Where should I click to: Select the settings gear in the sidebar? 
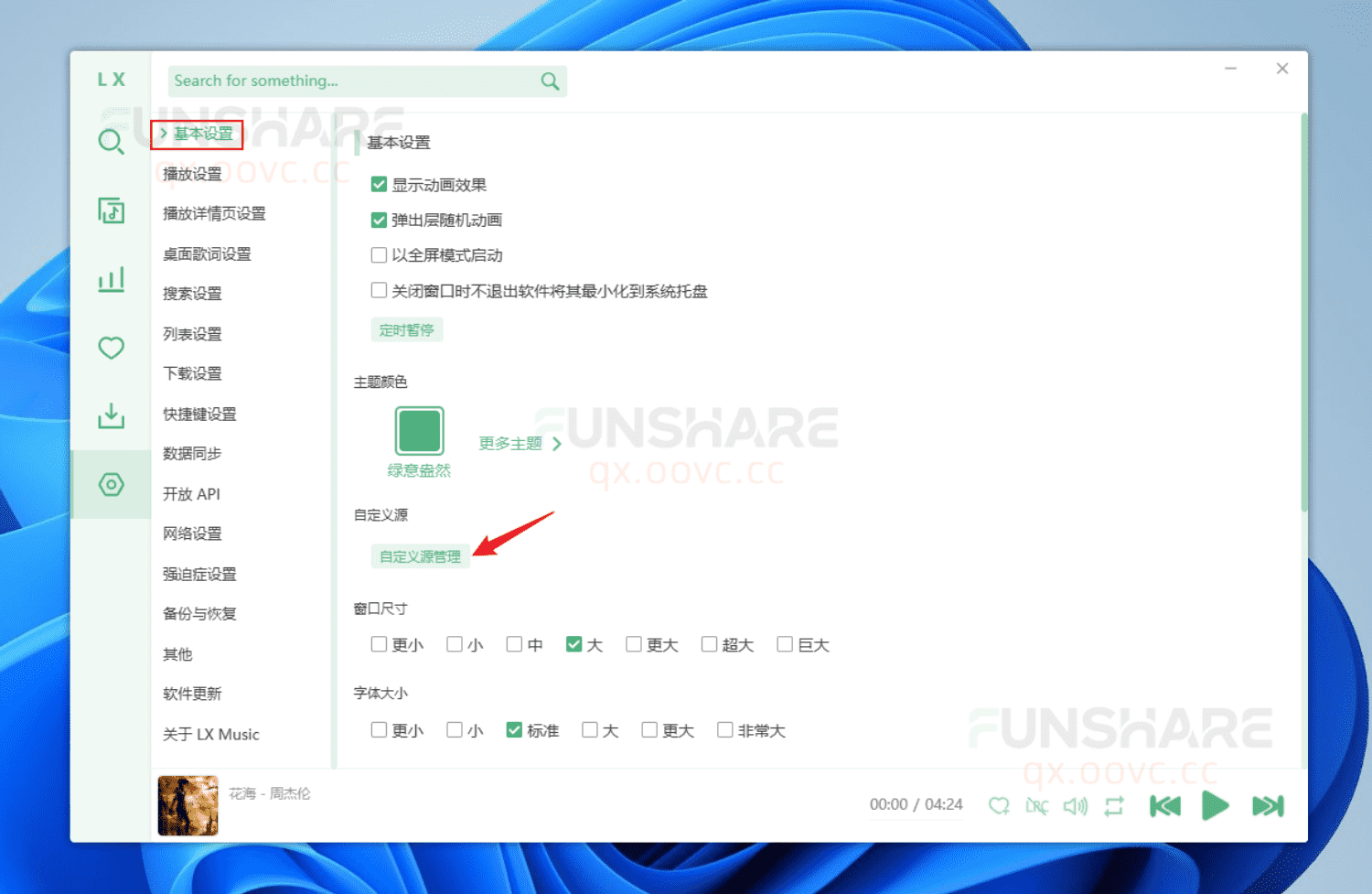point(111,484)
